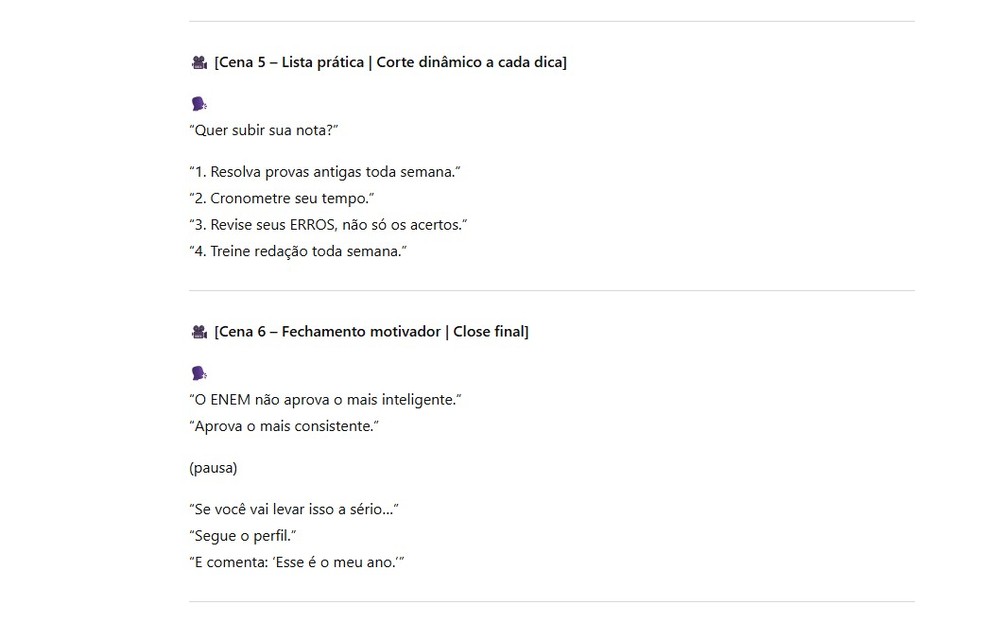Click the line "Aprova o mais consistente."
This screenshot has width=984, height=622.
(x=285, y=427)
